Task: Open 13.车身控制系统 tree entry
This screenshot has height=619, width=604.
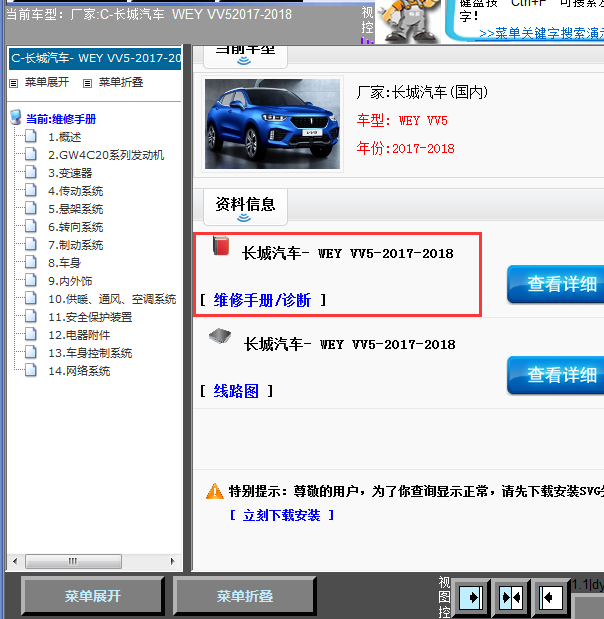Action: coord(90,353)
